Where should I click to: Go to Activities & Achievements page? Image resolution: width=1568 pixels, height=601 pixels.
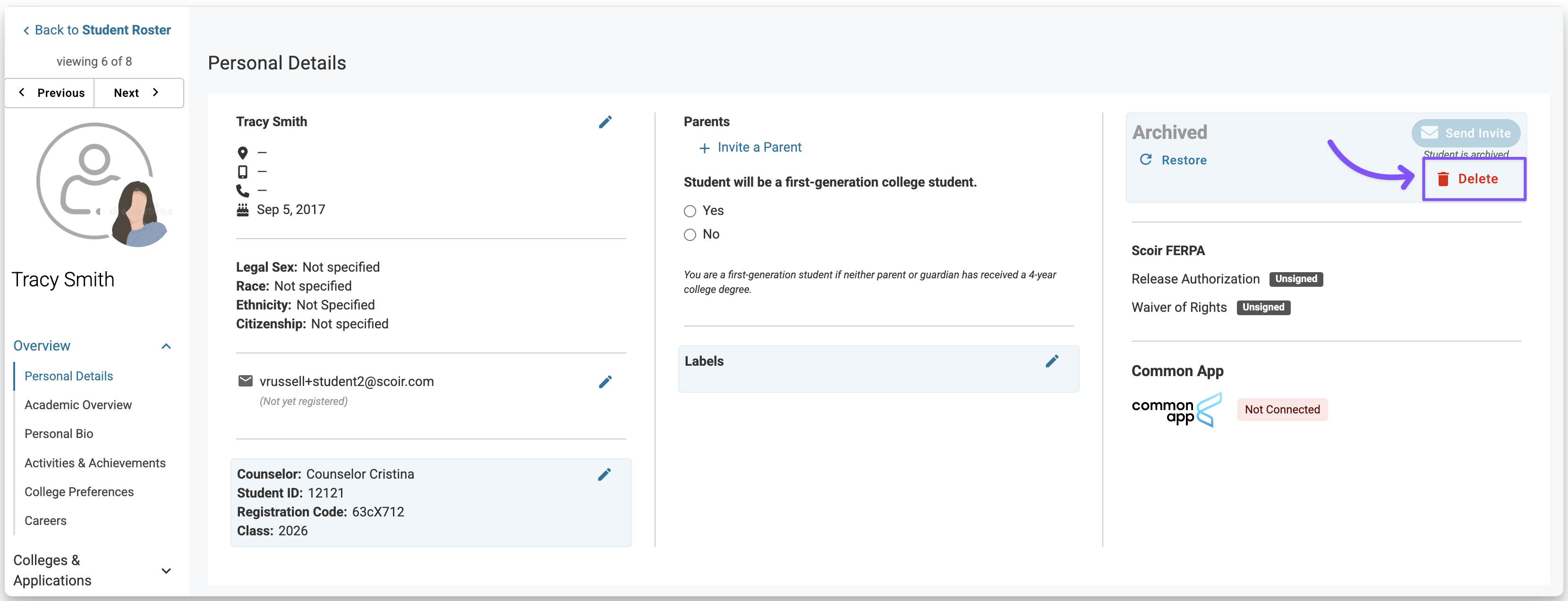tap(95, 463)
